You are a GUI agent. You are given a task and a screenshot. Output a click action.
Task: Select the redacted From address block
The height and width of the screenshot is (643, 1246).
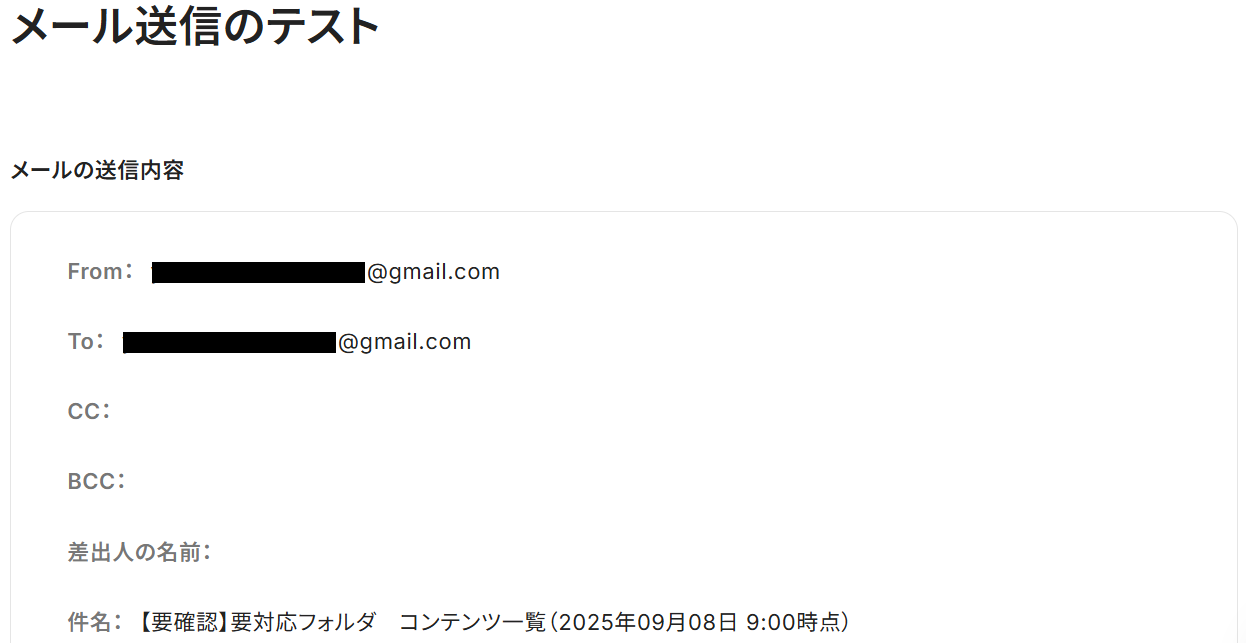pyautogui.click(x=259, y=273)
